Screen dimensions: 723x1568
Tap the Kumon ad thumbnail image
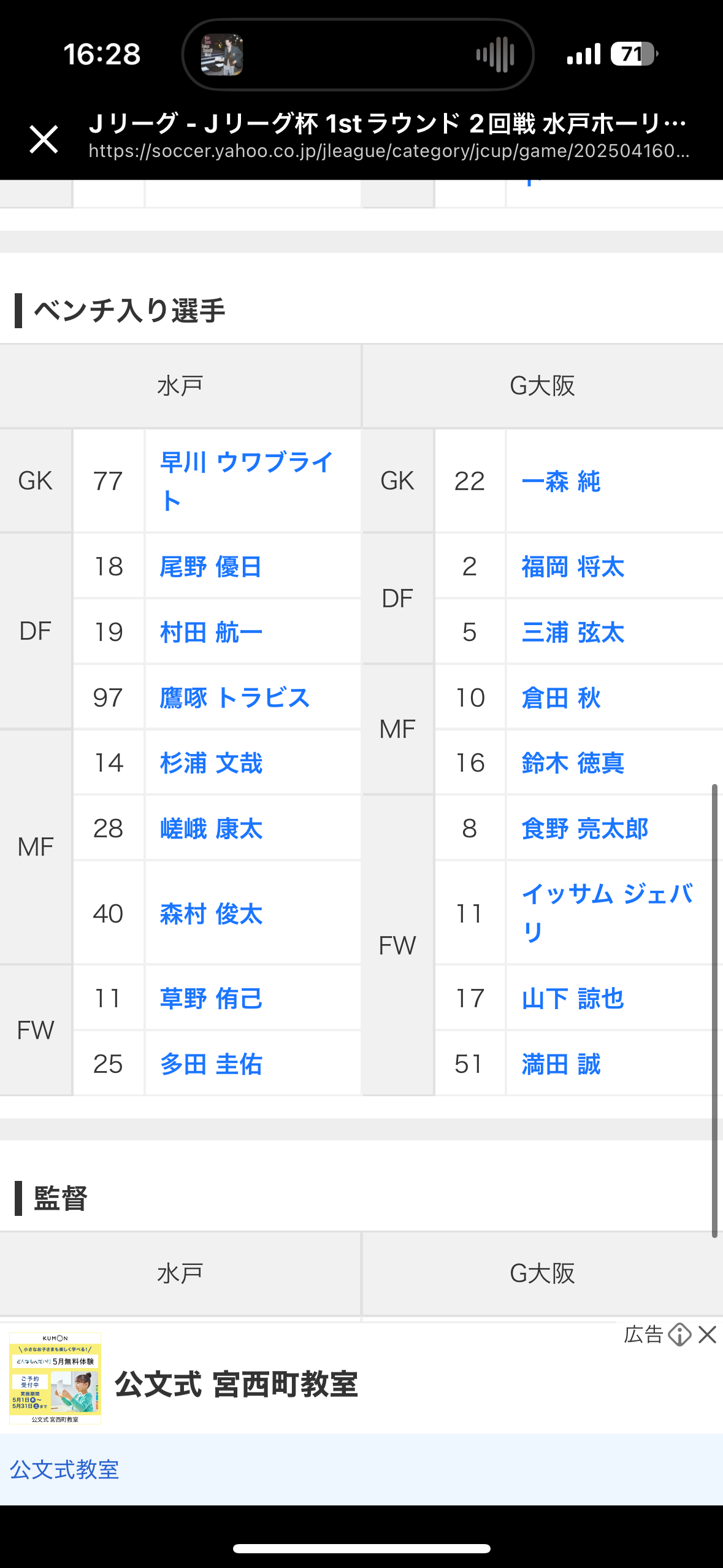55,1378
